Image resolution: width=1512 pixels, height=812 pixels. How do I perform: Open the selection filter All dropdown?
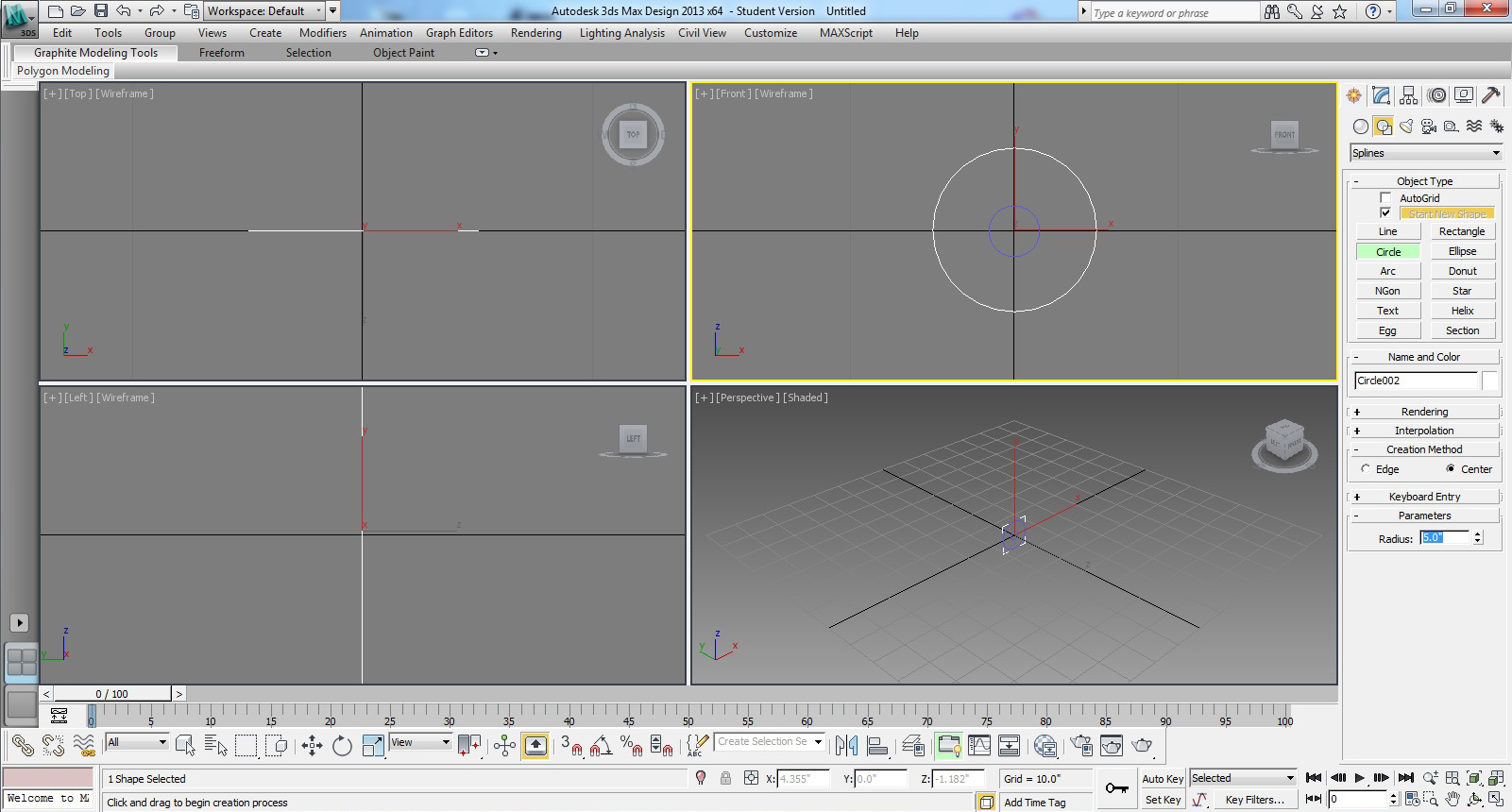[137, 742]
